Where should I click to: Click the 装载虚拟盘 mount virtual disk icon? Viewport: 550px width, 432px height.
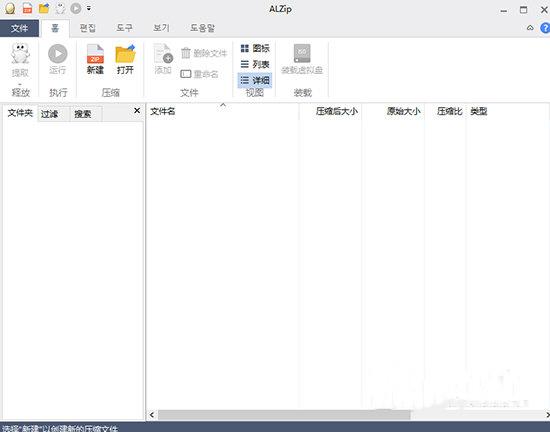[302, 53]
